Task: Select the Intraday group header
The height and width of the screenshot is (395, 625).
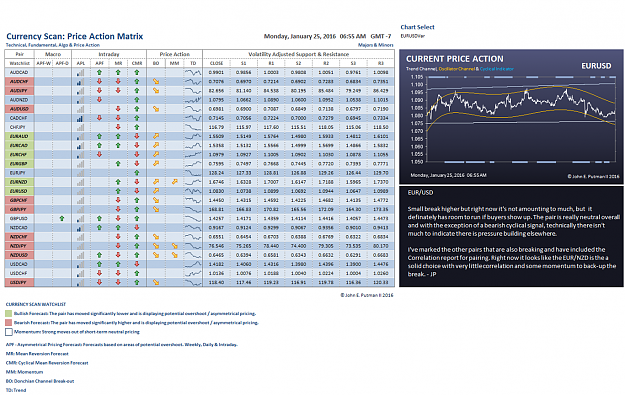Action: pyautogui.click(x=109, y=54)
